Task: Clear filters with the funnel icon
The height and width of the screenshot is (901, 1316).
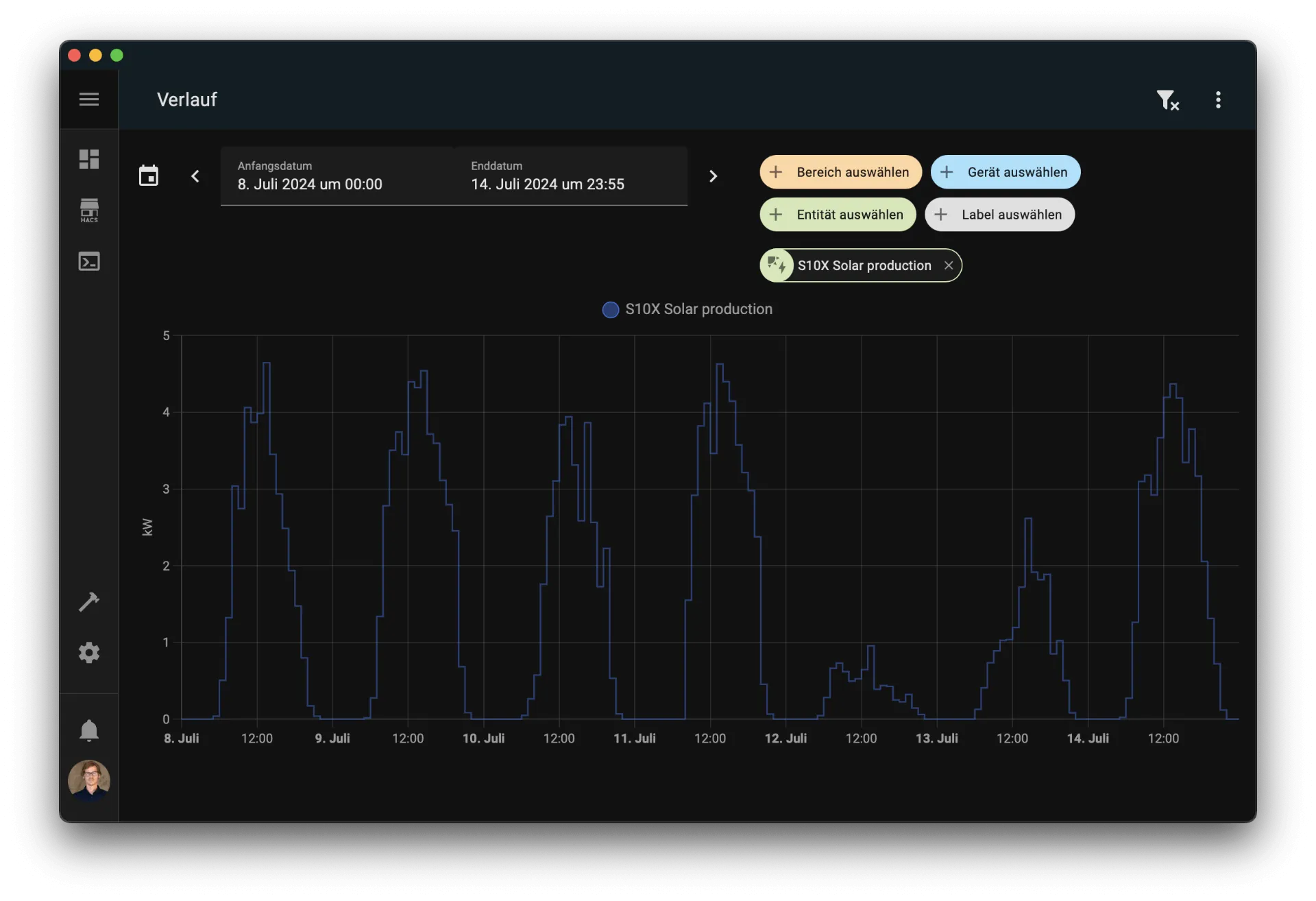Action: tap(1167, 100)
